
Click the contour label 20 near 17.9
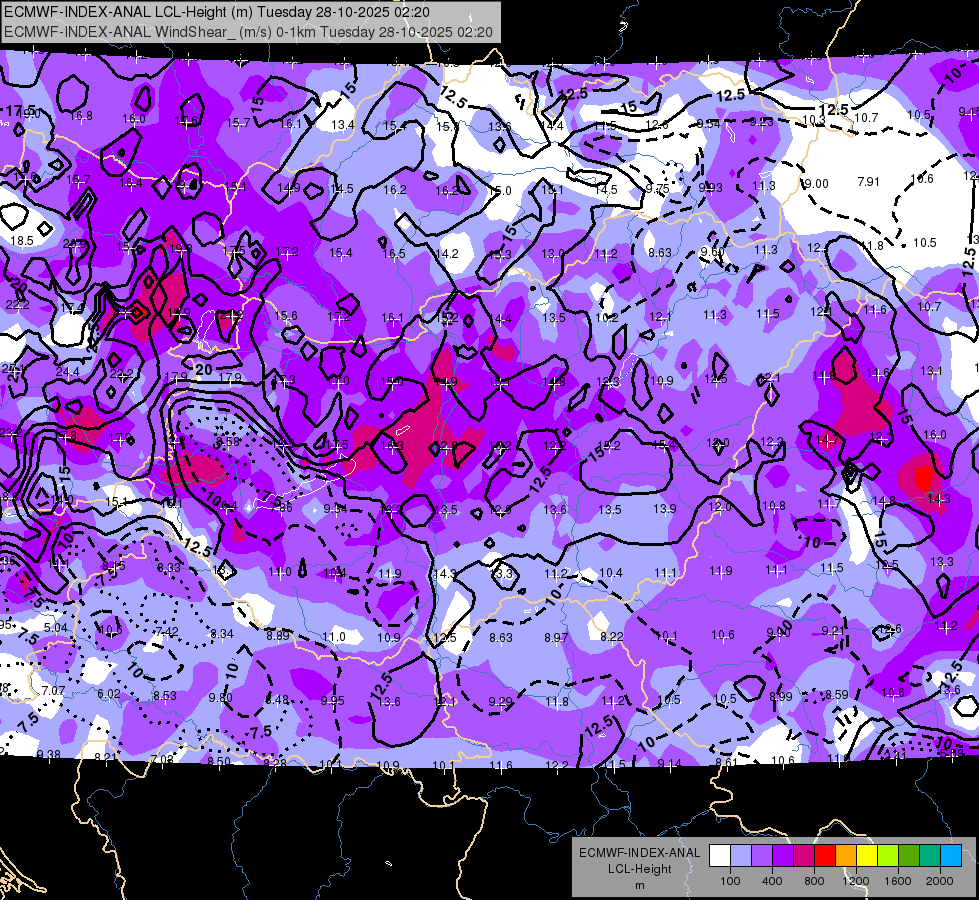[x=204, y=369]
